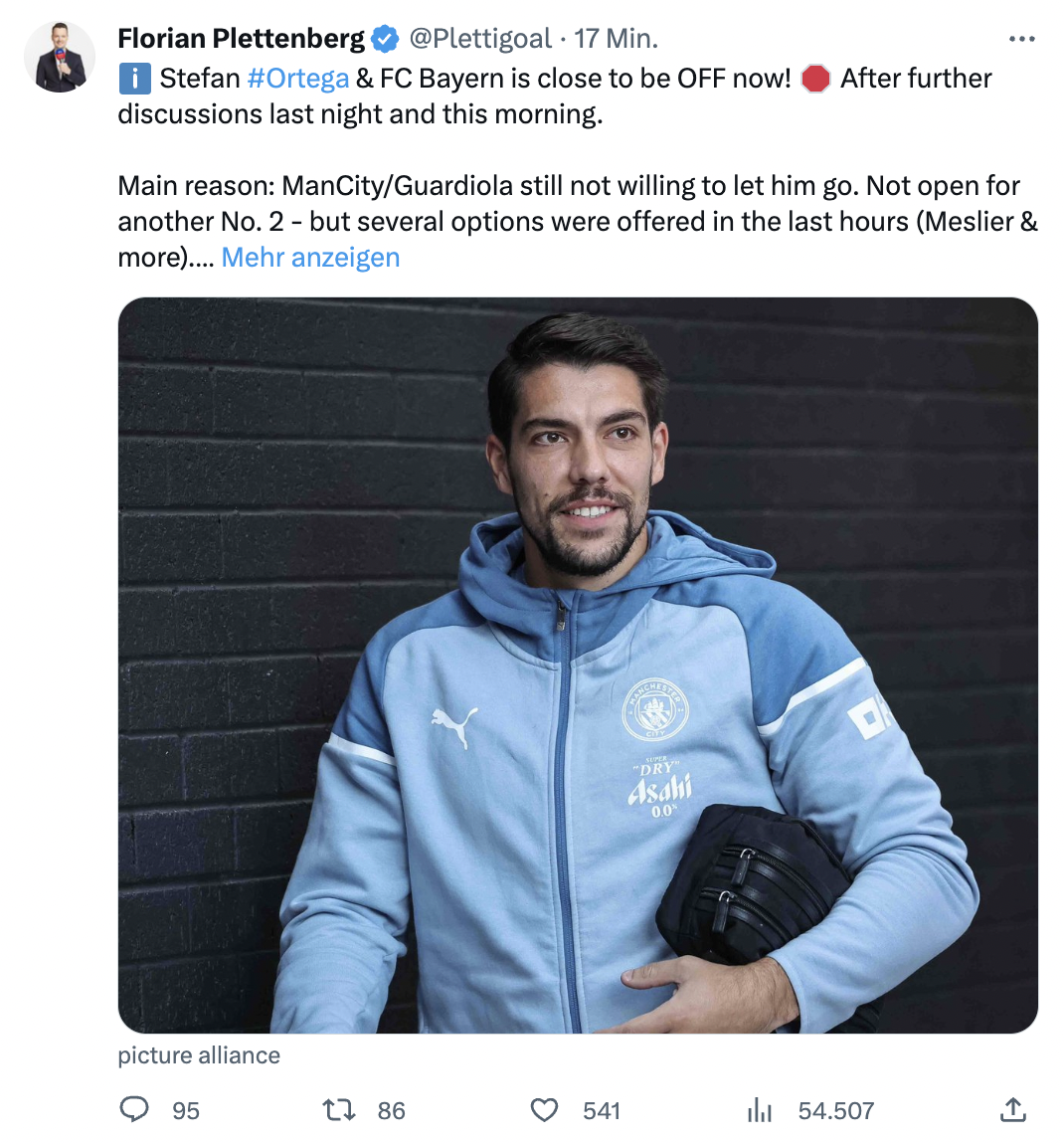Click the 86 reposts count
The image size is (1064, 1144).
pos(391,1110)
